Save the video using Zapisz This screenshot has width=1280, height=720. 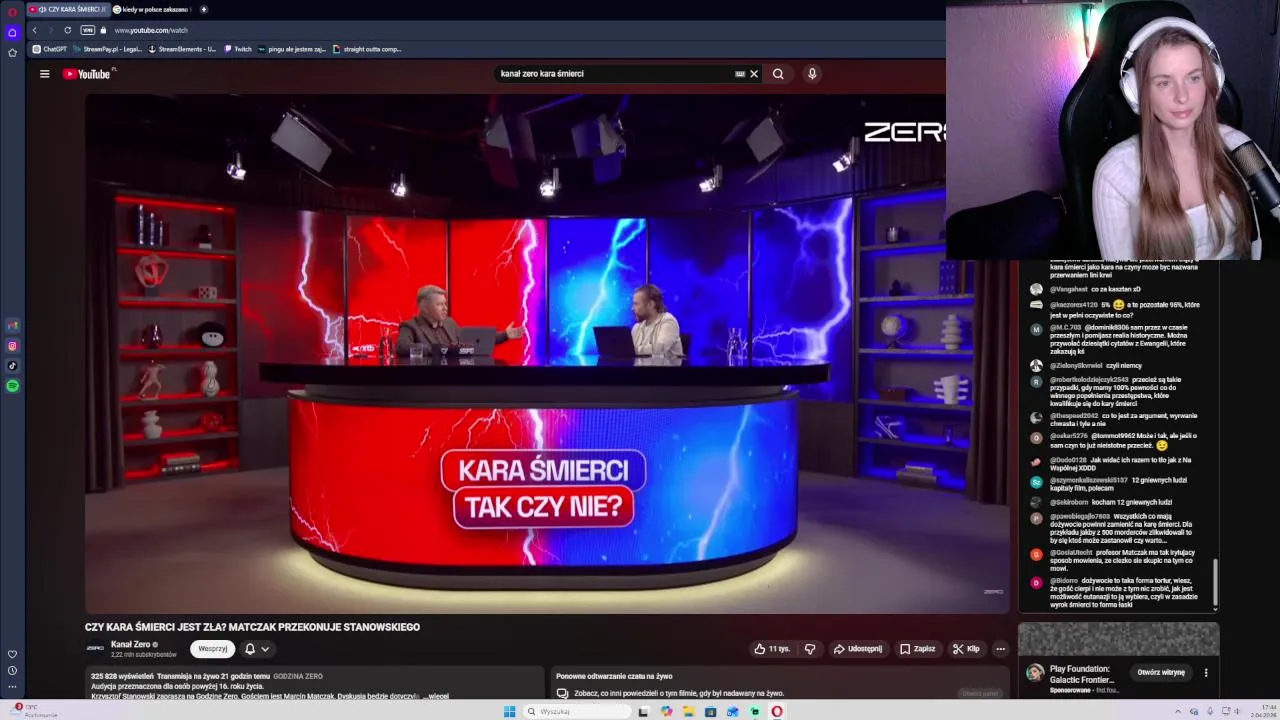(917, 649)
